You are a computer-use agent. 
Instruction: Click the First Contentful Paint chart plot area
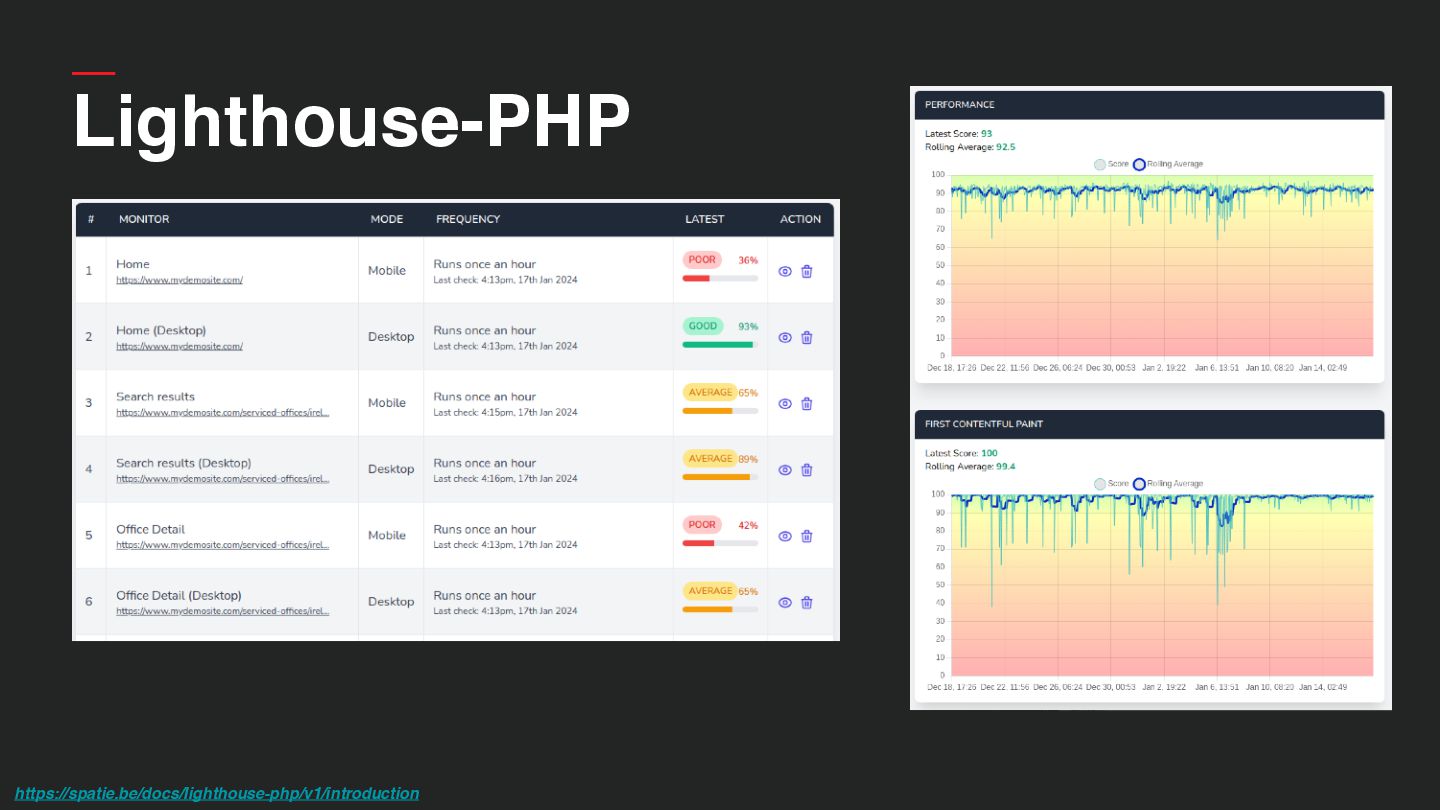[x=1162, y=585]
